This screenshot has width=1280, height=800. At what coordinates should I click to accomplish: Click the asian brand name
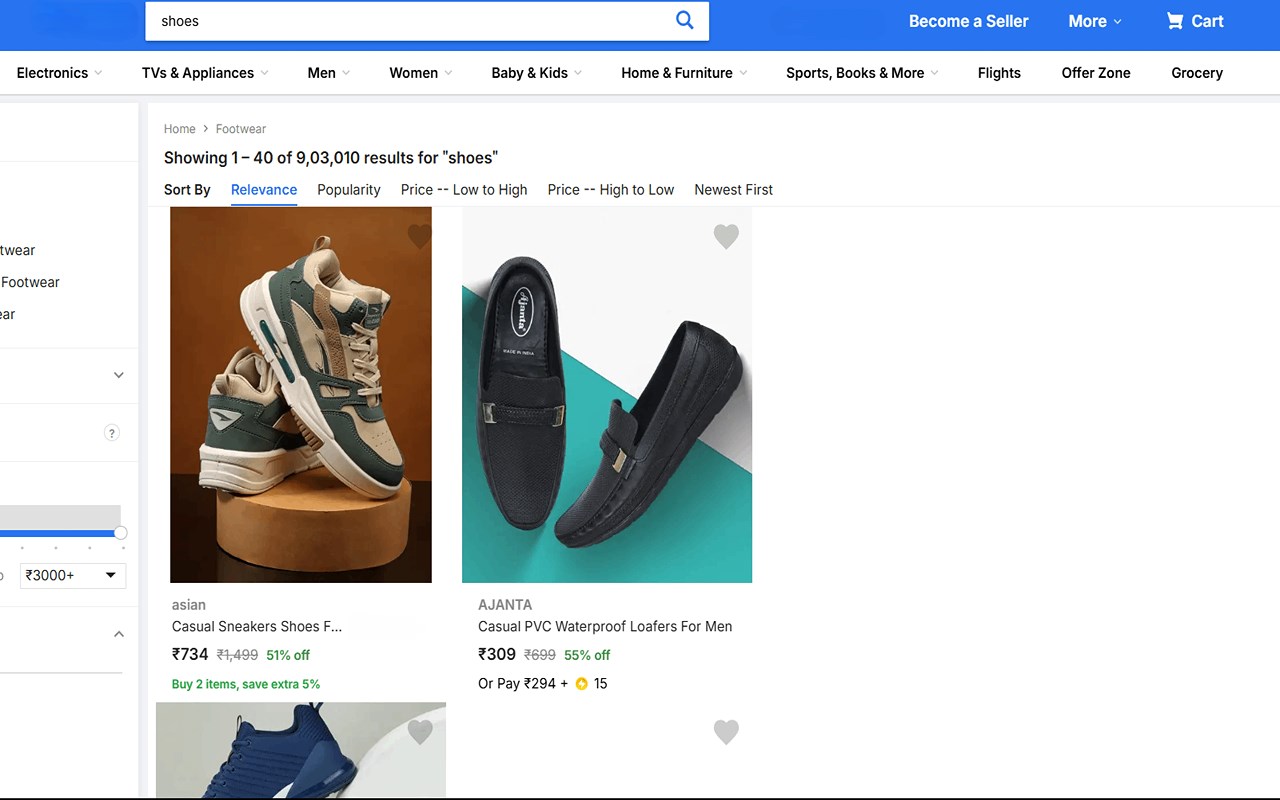pyautogui.click(x=189, y=605)
